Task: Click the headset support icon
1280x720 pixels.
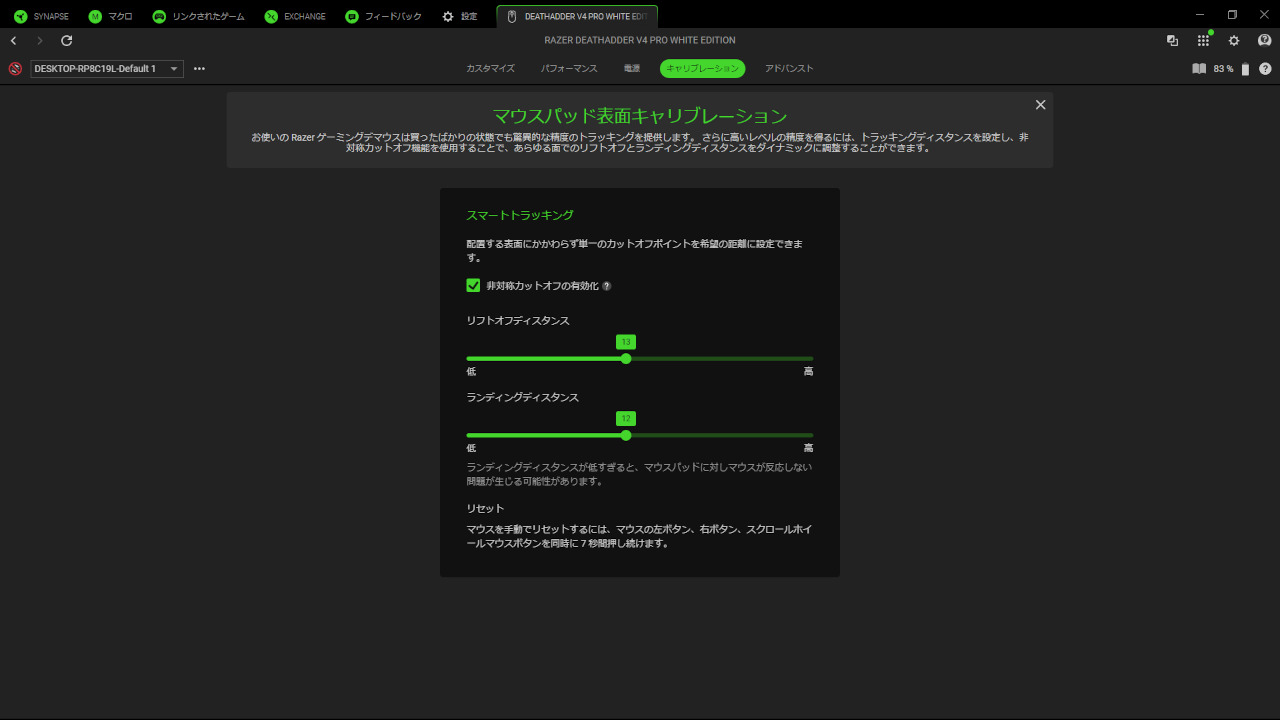Action: click(x=1264, y=41)
